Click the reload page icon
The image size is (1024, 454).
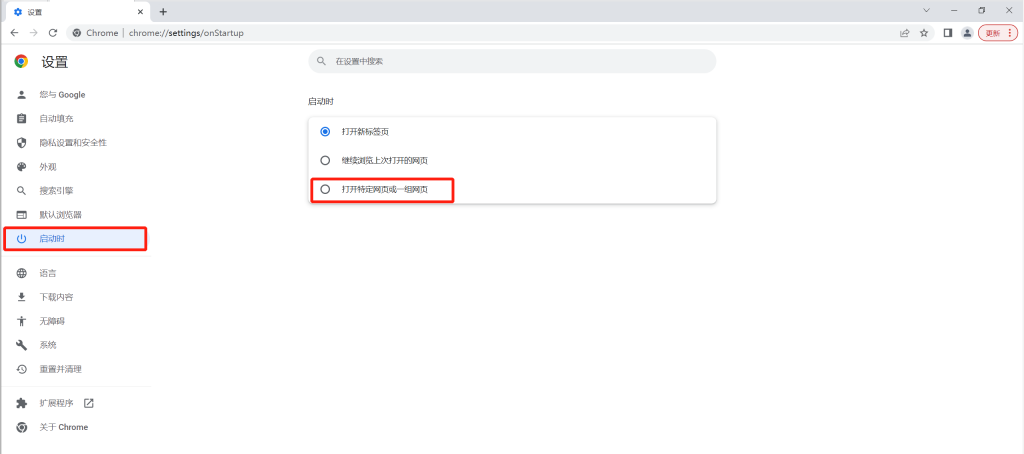53,33
